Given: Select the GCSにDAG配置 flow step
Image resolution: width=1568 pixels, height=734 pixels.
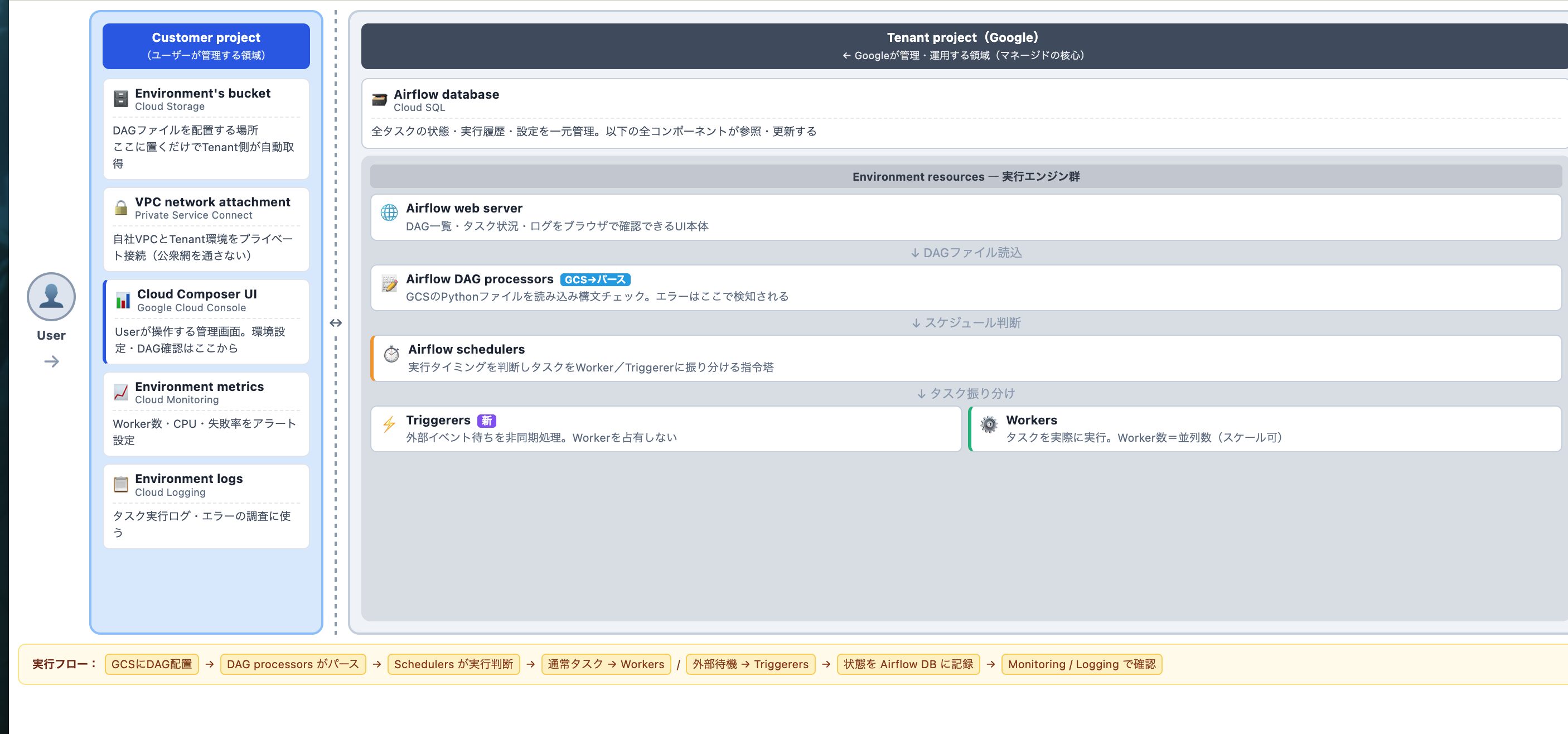Looking at the screenshot, I should tap(152, 664).
